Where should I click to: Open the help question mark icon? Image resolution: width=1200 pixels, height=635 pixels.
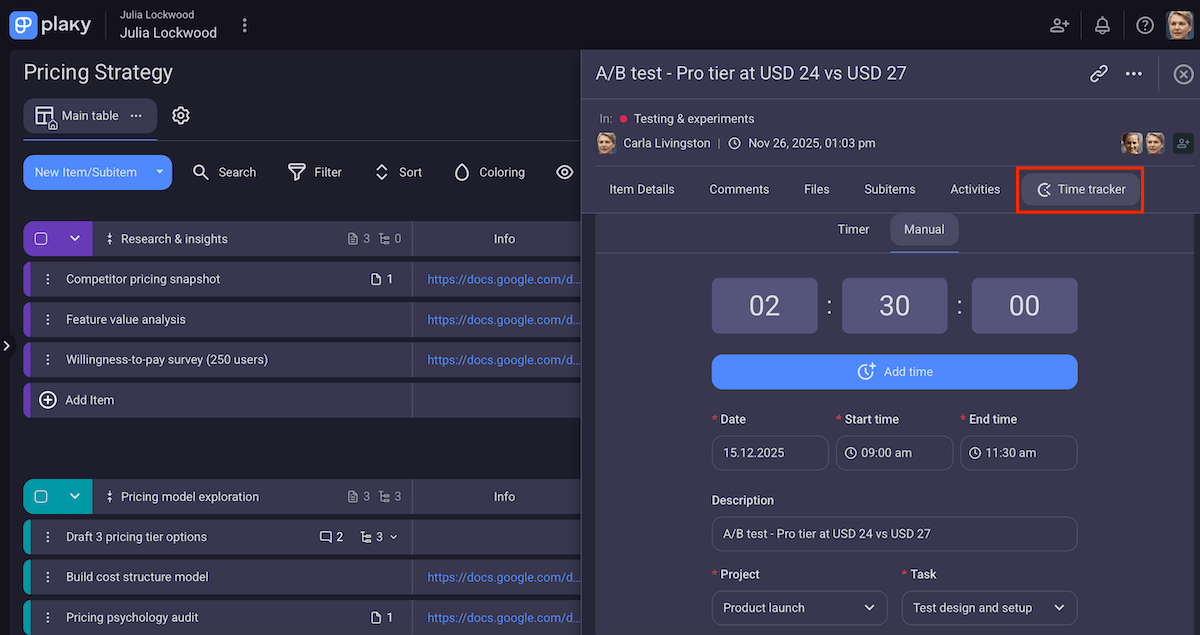coord(1145,26)
